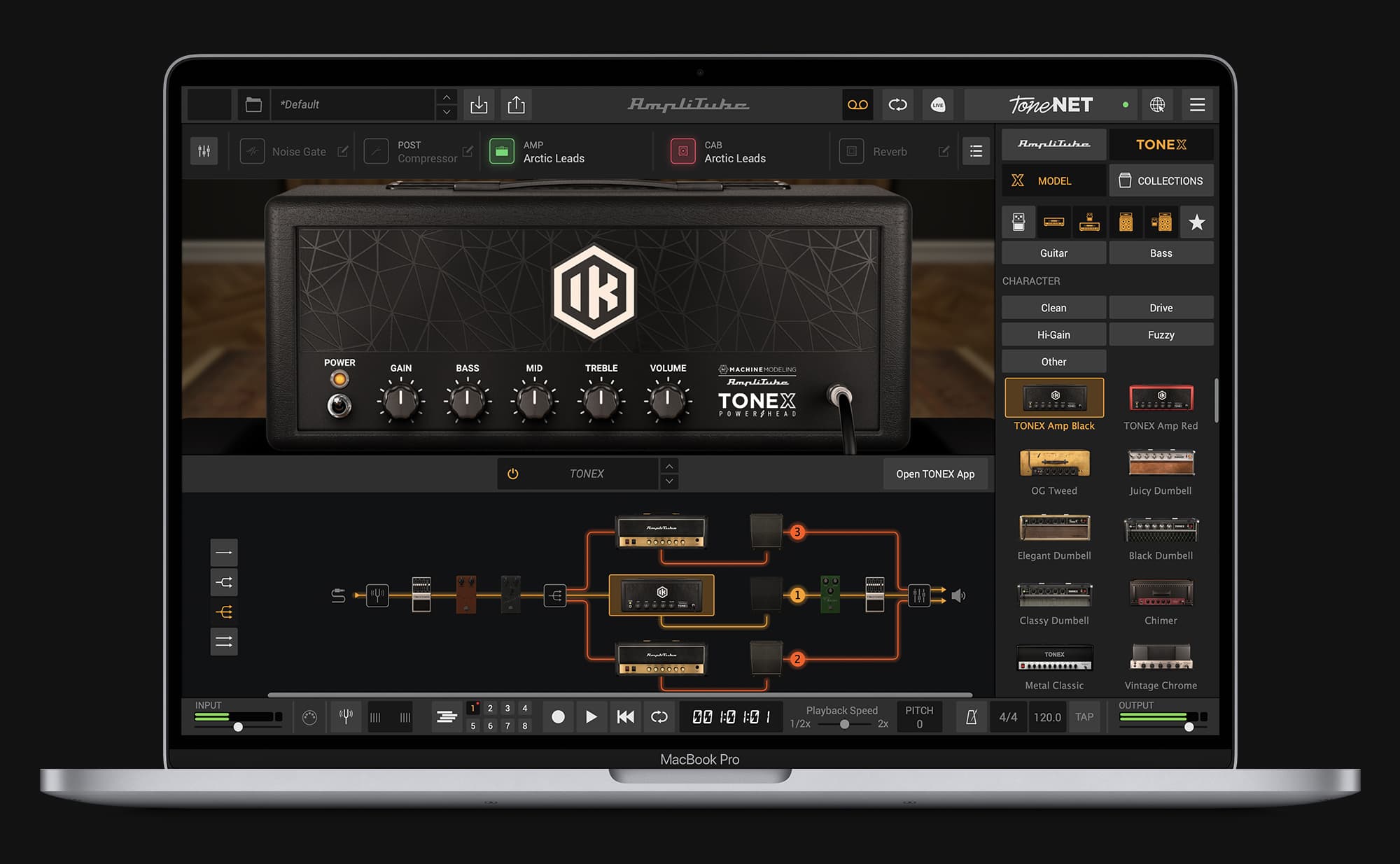This screenshot has width=1400, height=864.
Task: Click the LIVE mode icon in the toolbar
Action: pyautogui.click(x=938, y=104)
